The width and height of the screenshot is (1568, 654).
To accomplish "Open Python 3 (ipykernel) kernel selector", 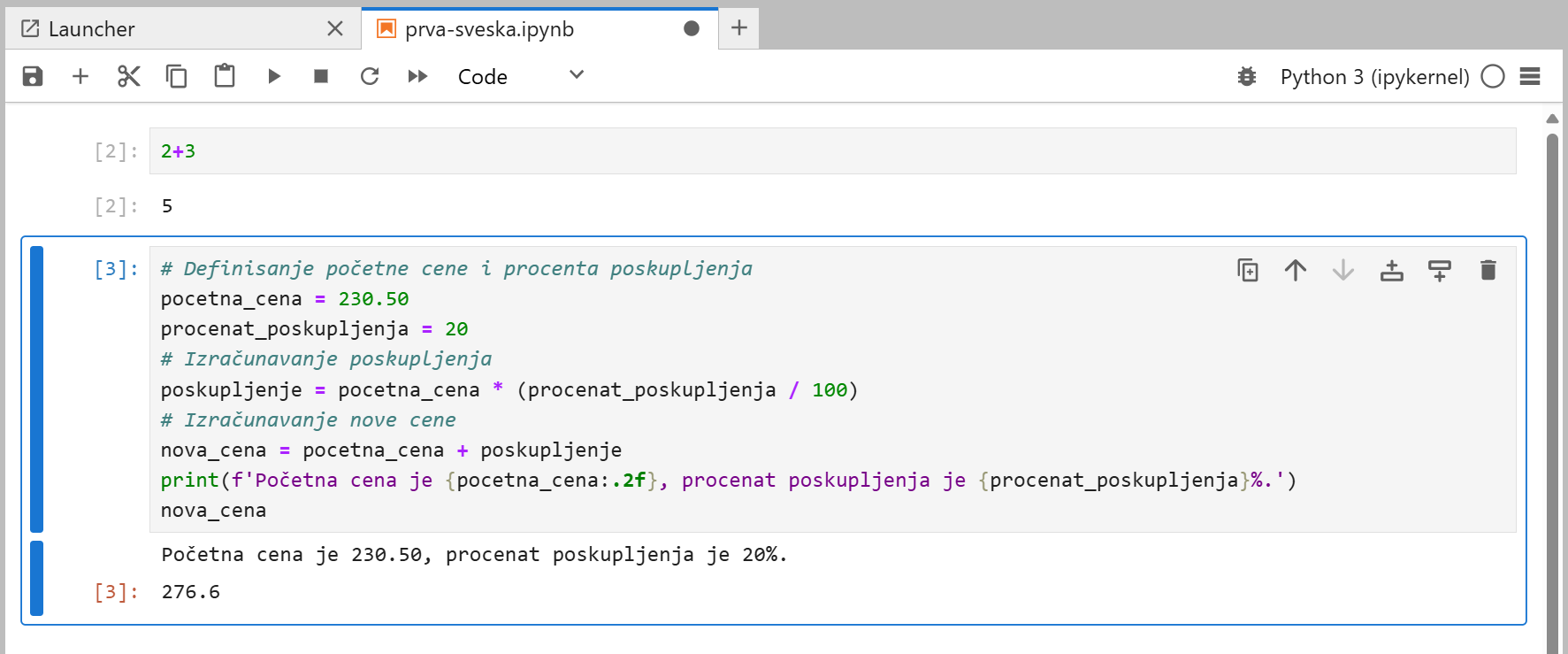I will point(1374,77).
